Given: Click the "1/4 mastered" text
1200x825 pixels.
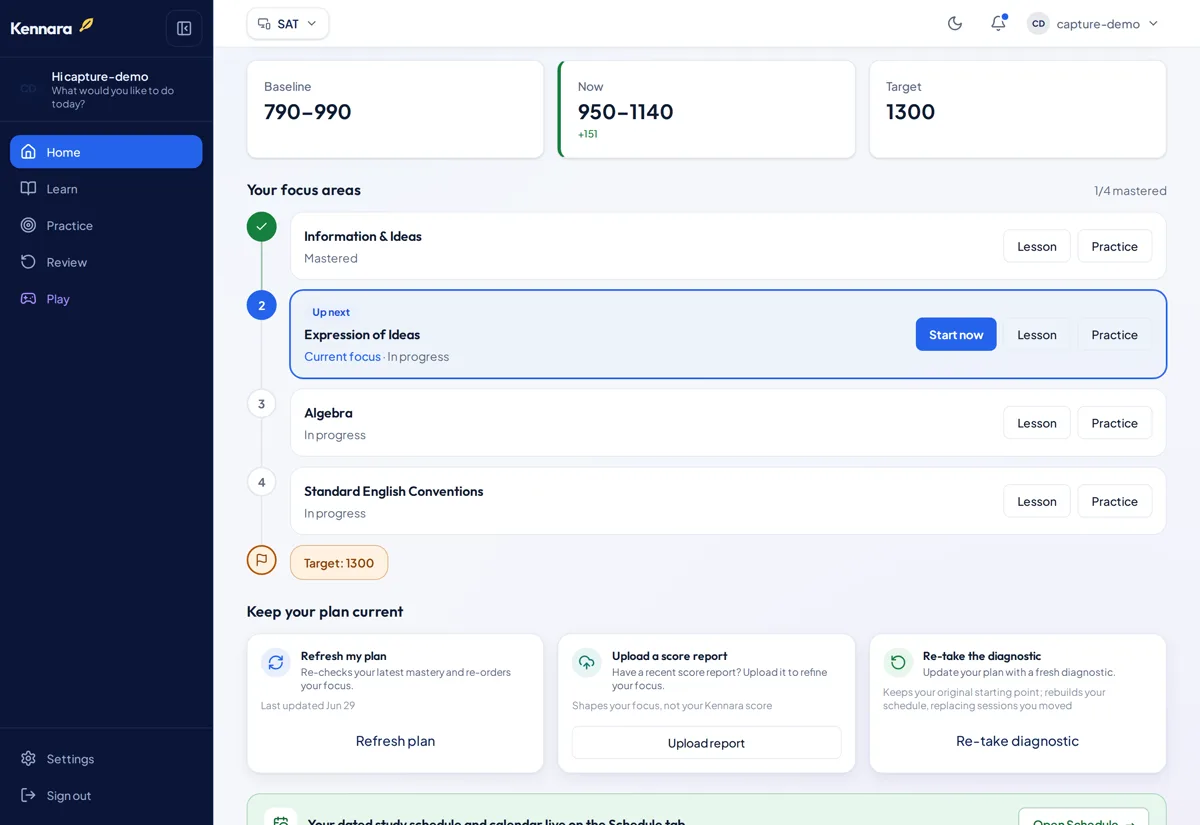Looking at the screenshot, I should [x=1130, y=190].
